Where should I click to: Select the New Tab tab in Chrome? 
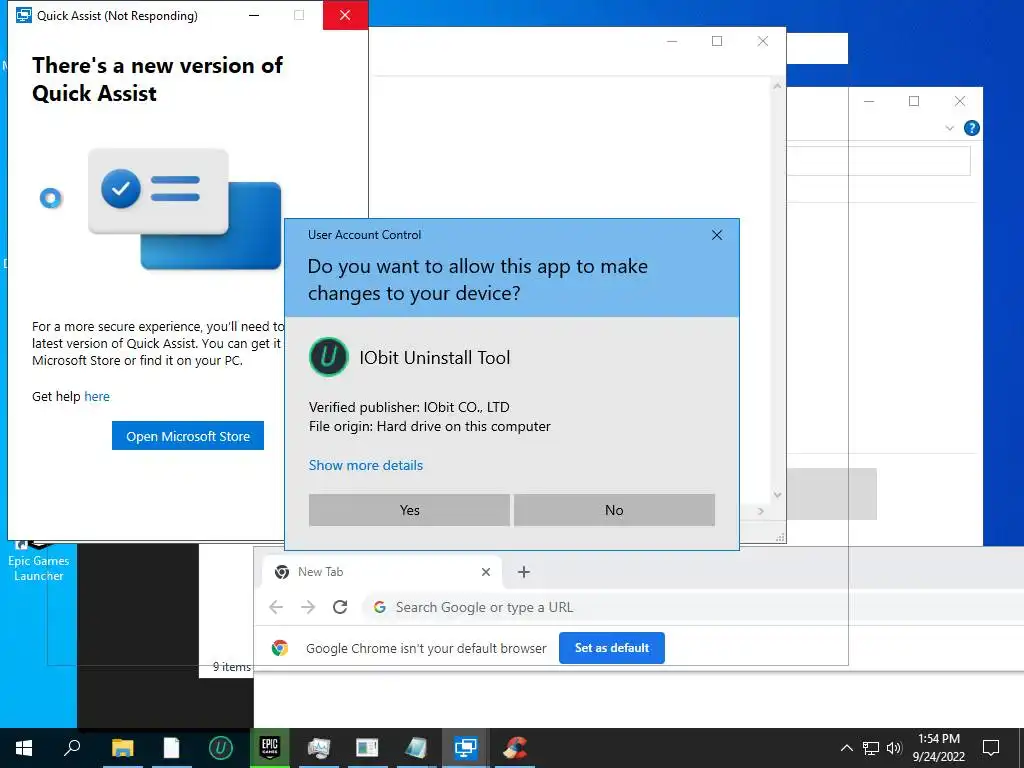pos(382,572)
